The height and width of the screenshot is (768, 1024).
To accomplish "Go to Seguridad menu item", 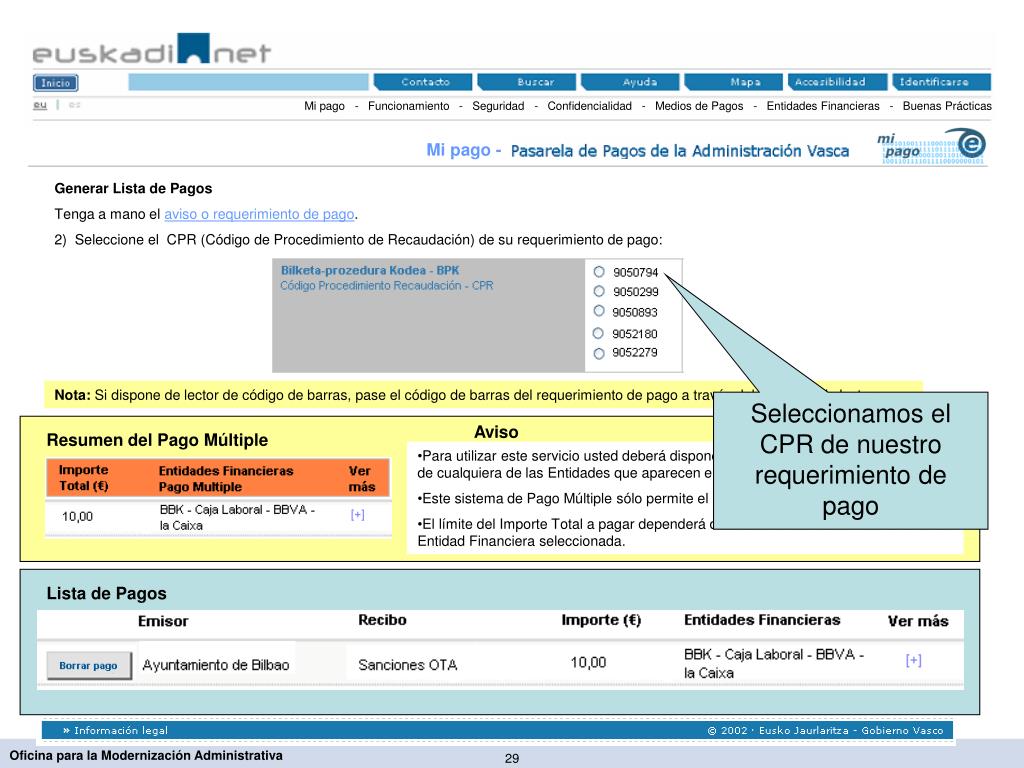I will pyautogui.click(x=498, y=106).
